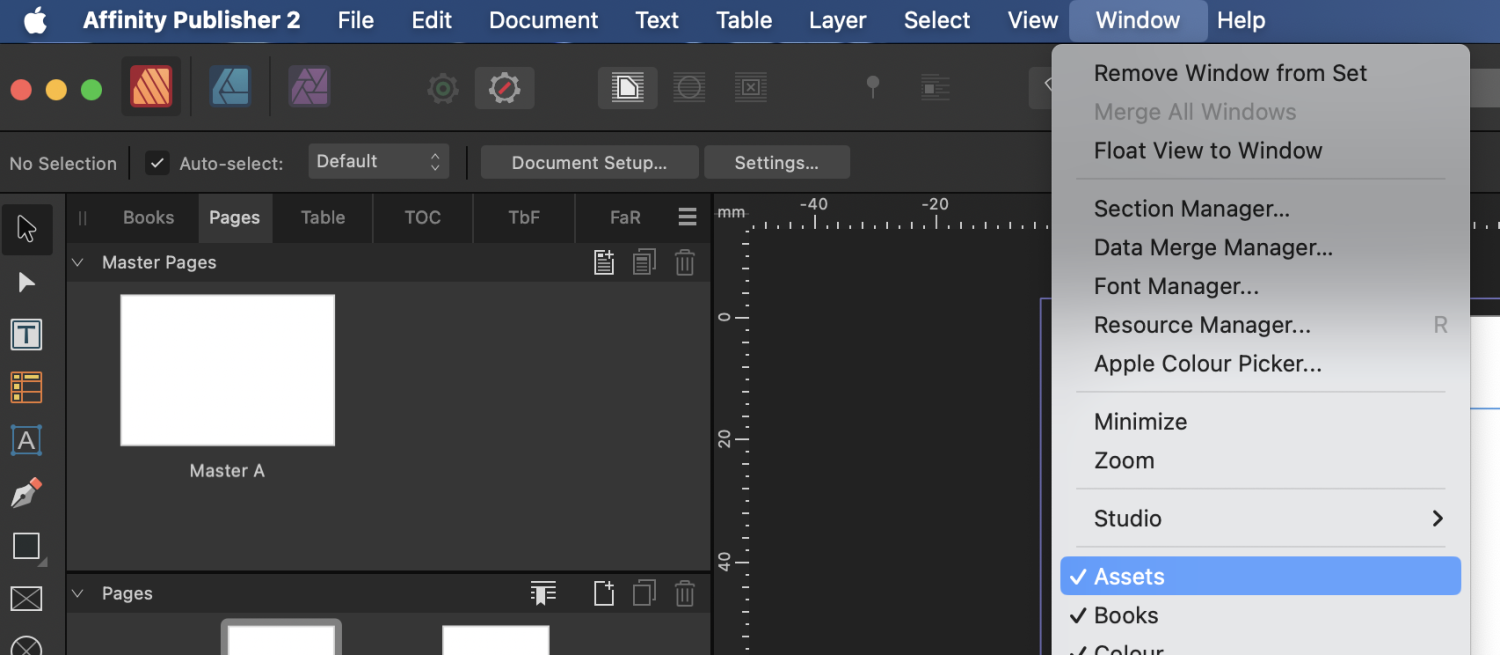Switch to the Books tab
This screenshot has width=1500, height=655.
148,217
